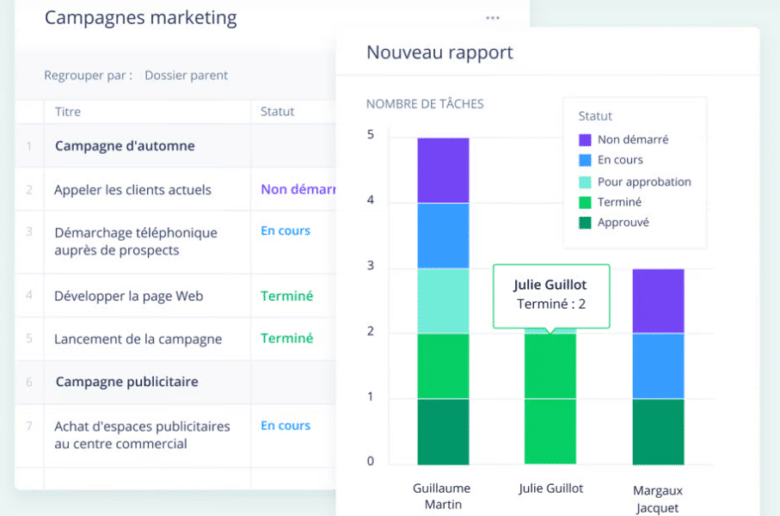Open Terminé status for Développer la page Web
Image resolution: width=780 pixels, height=516 pixels.
(x=287, y=296)
